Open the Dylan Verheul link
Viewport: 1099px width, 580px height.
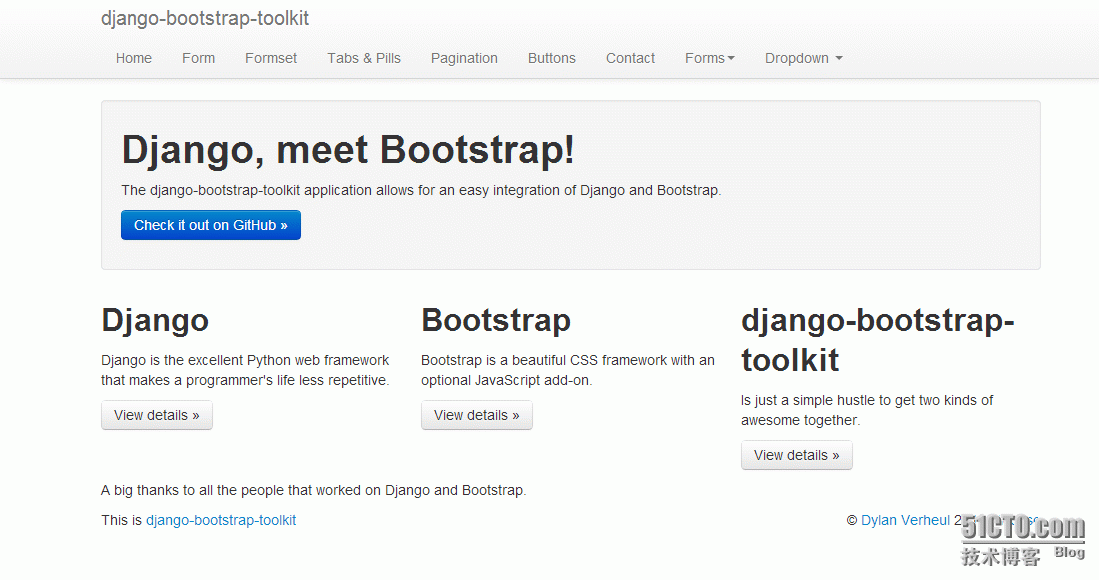(x=906, y=520)
